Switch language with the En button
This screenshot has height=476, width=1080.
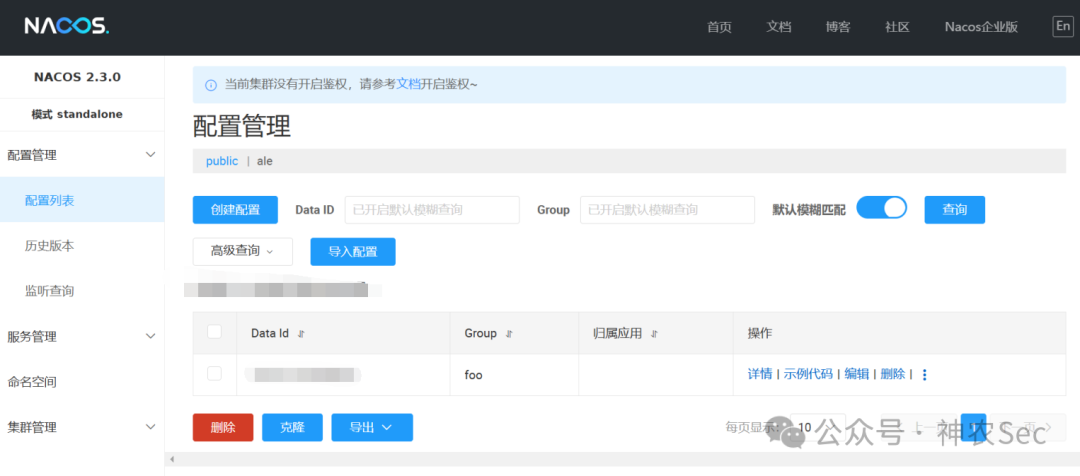pos(1062,26)
